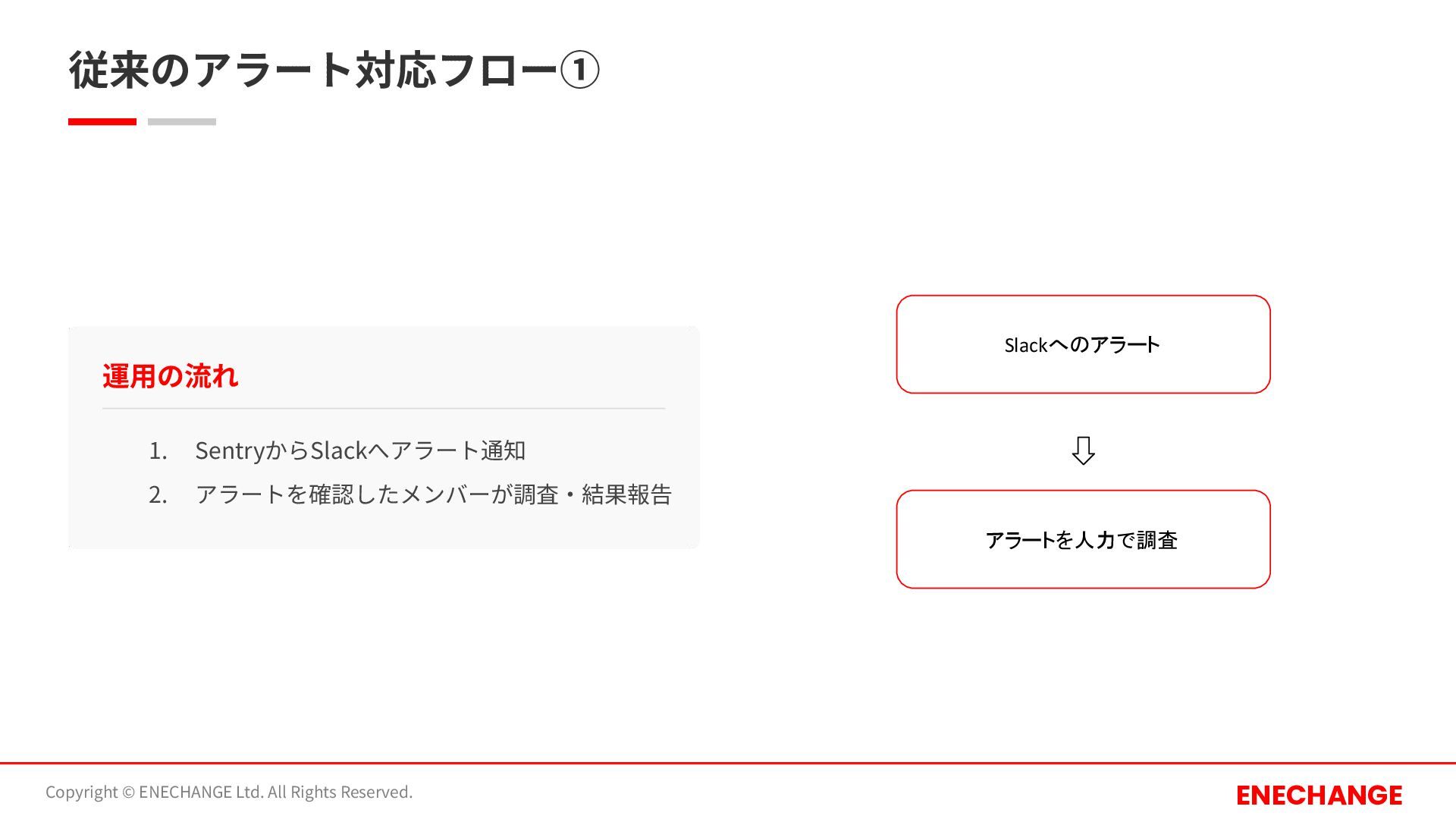
Task: Click the © symbol in the footer
Action: click(x=128, y=792)
